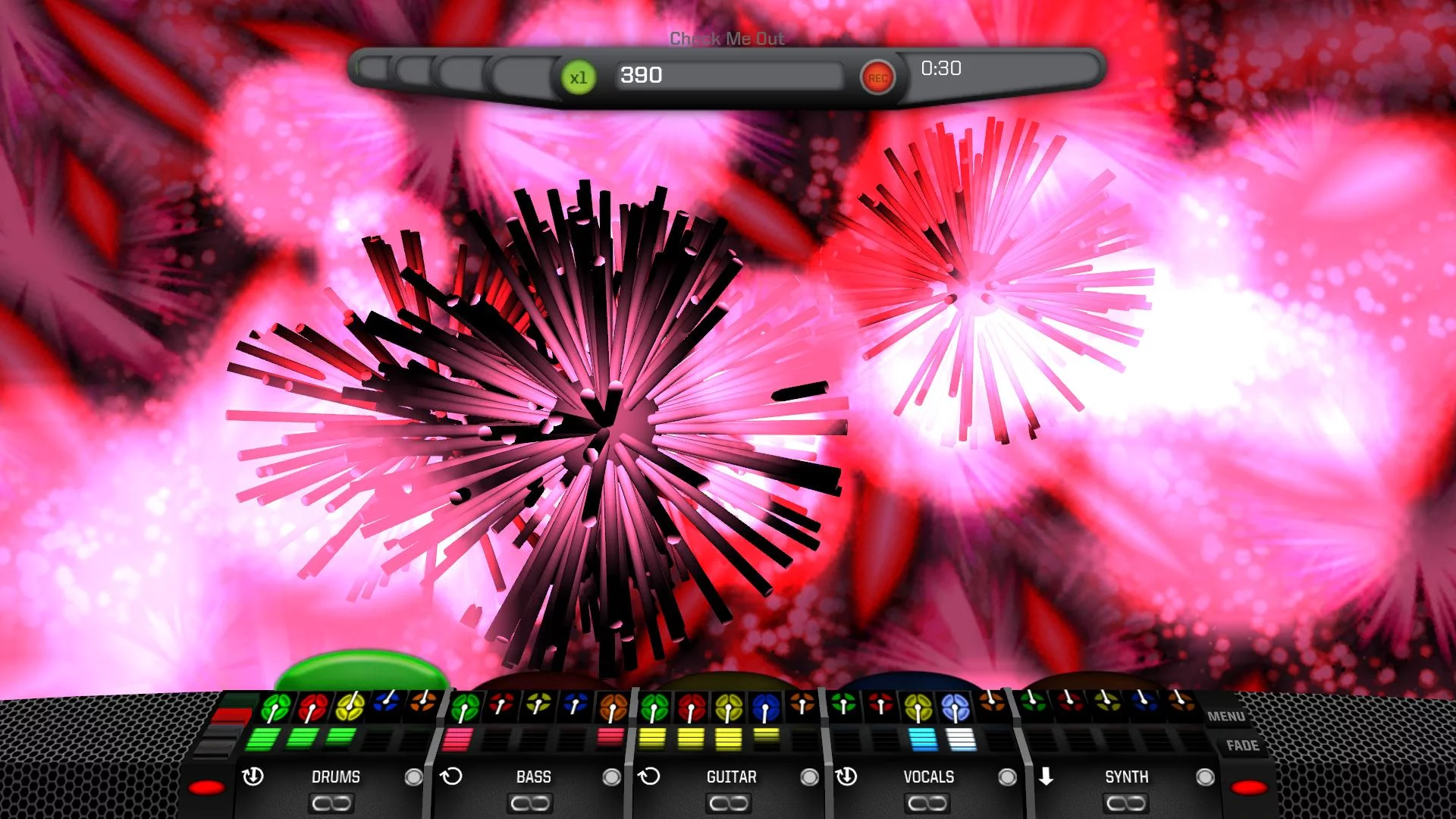Click the FADE button
1456x819 pixels.
1242,745
